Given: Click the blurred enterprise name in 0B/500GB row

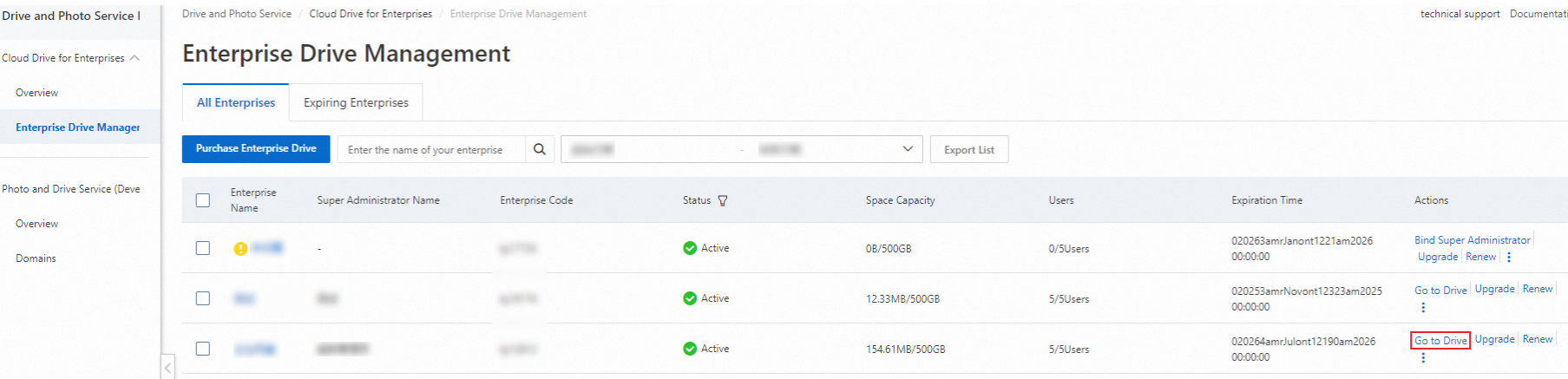Looking at the screenshot, I should click(x=267, y=248).
